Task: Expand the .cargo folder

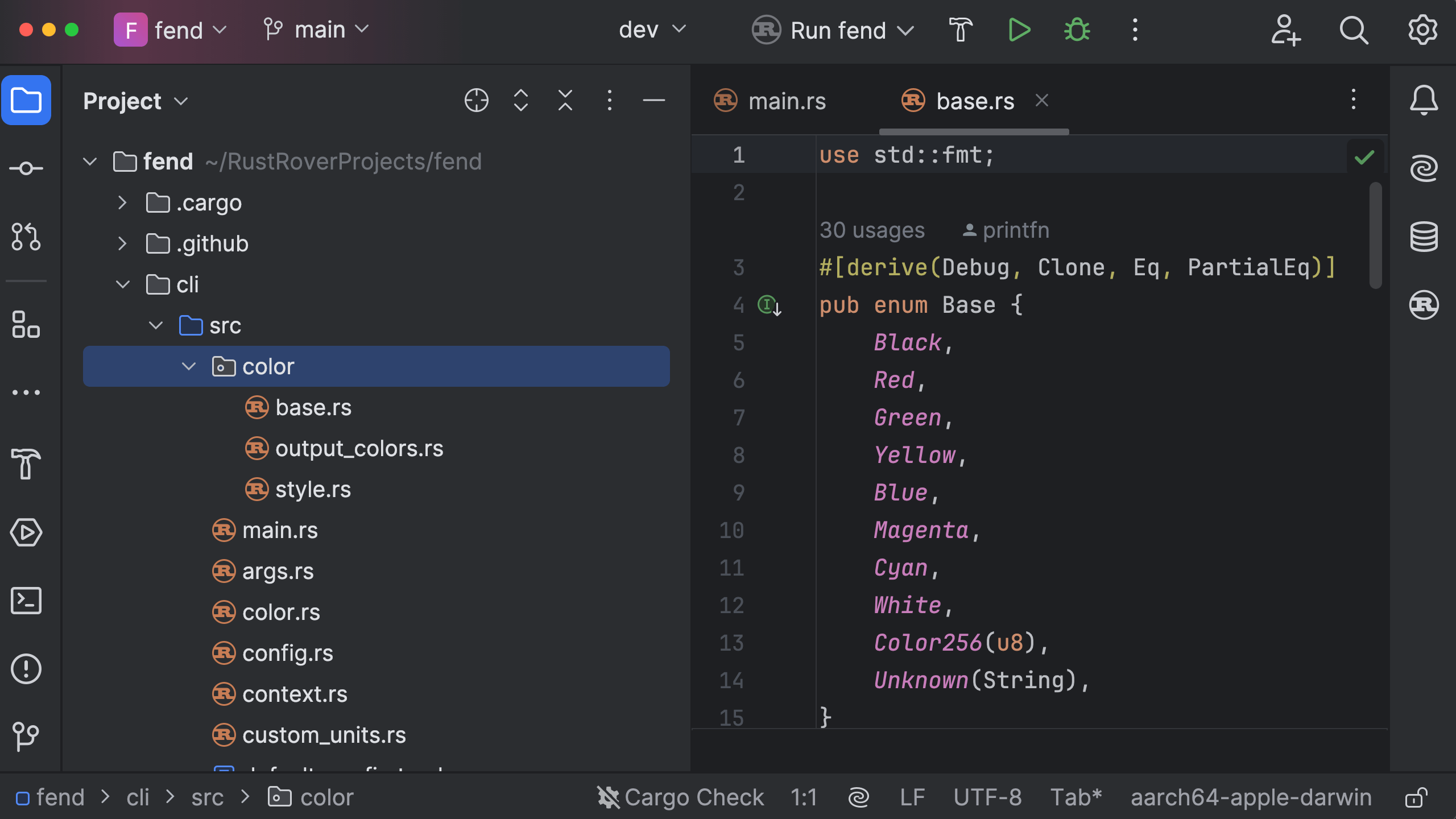Action: [122, 203]
